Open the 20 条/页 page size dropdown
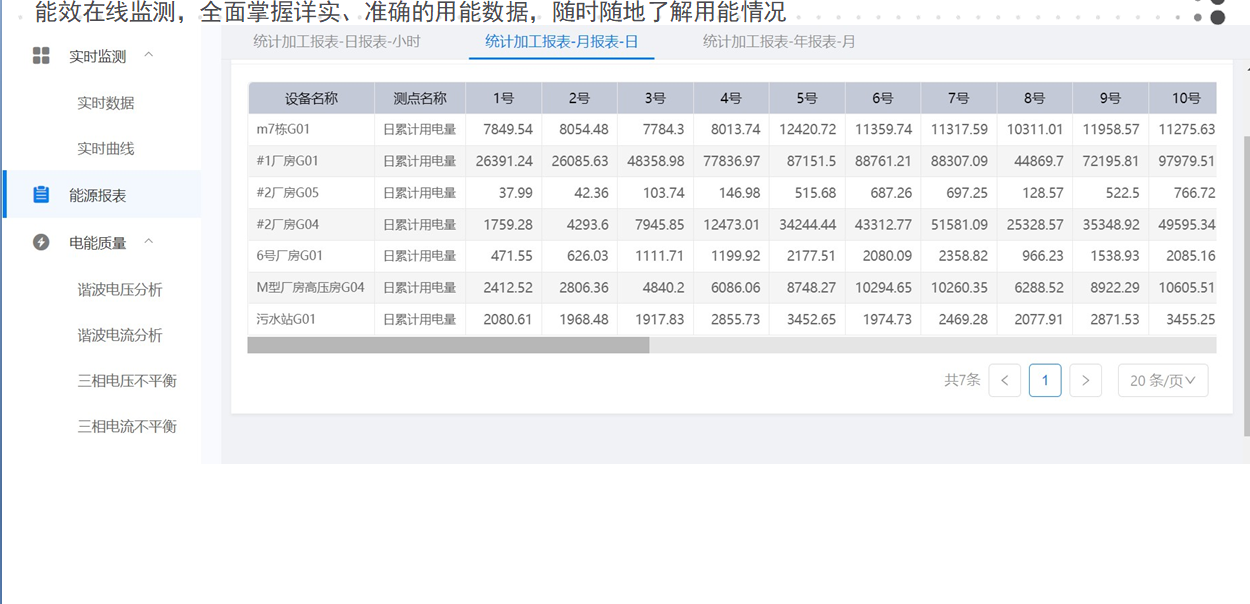The height and width of the screenshot is (604, 1250). coord(1162,381)
